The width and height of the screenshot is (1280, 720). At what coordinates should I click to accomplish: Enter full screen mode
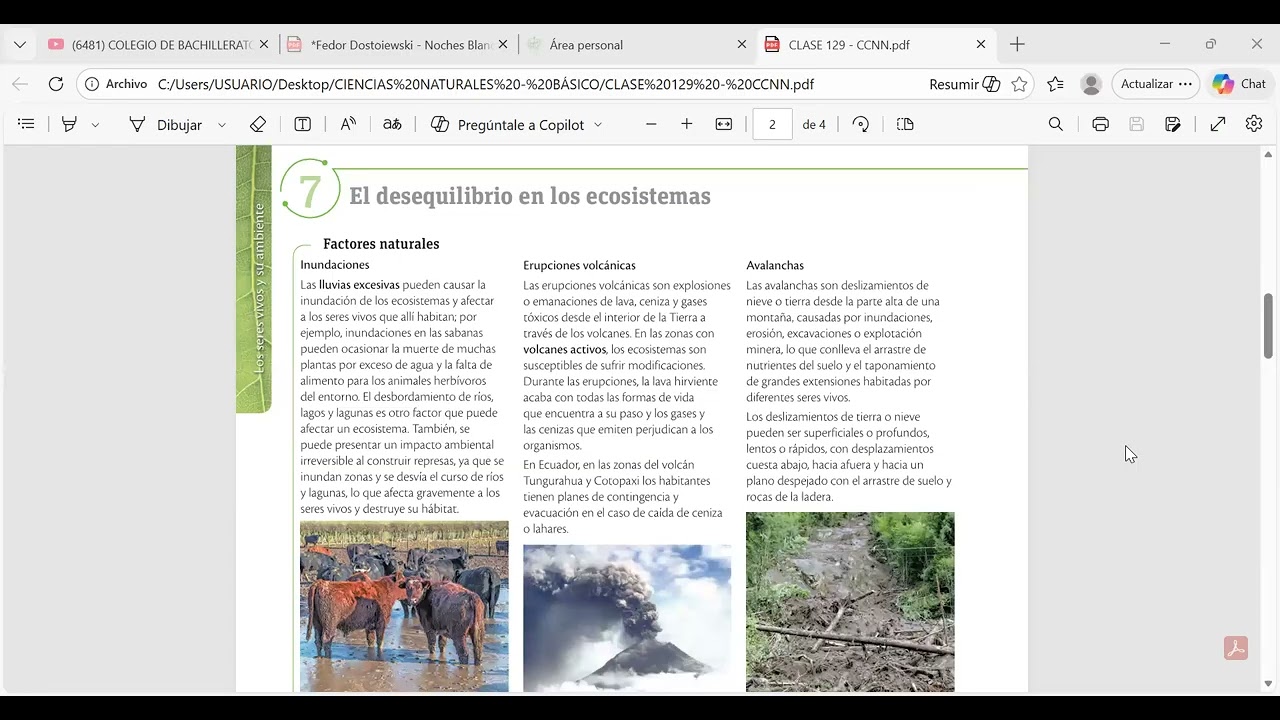[x=1218, y=124]
